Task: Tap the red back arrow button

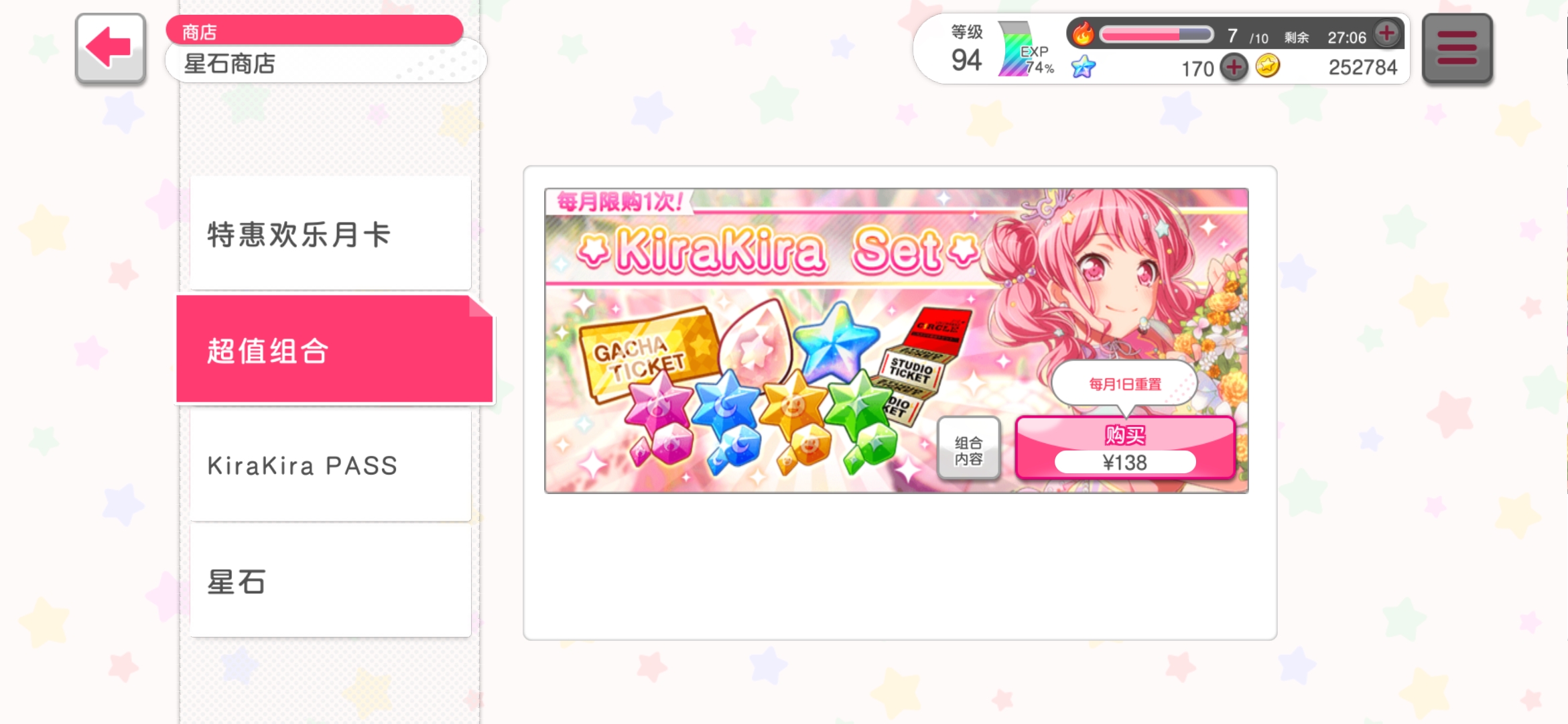Action: (x=111, y=48)
